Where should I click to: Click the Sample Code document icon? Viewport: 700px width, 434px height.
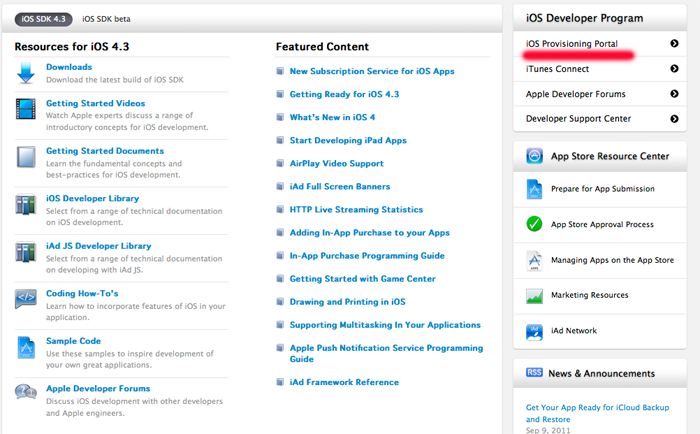click(26, 347)
